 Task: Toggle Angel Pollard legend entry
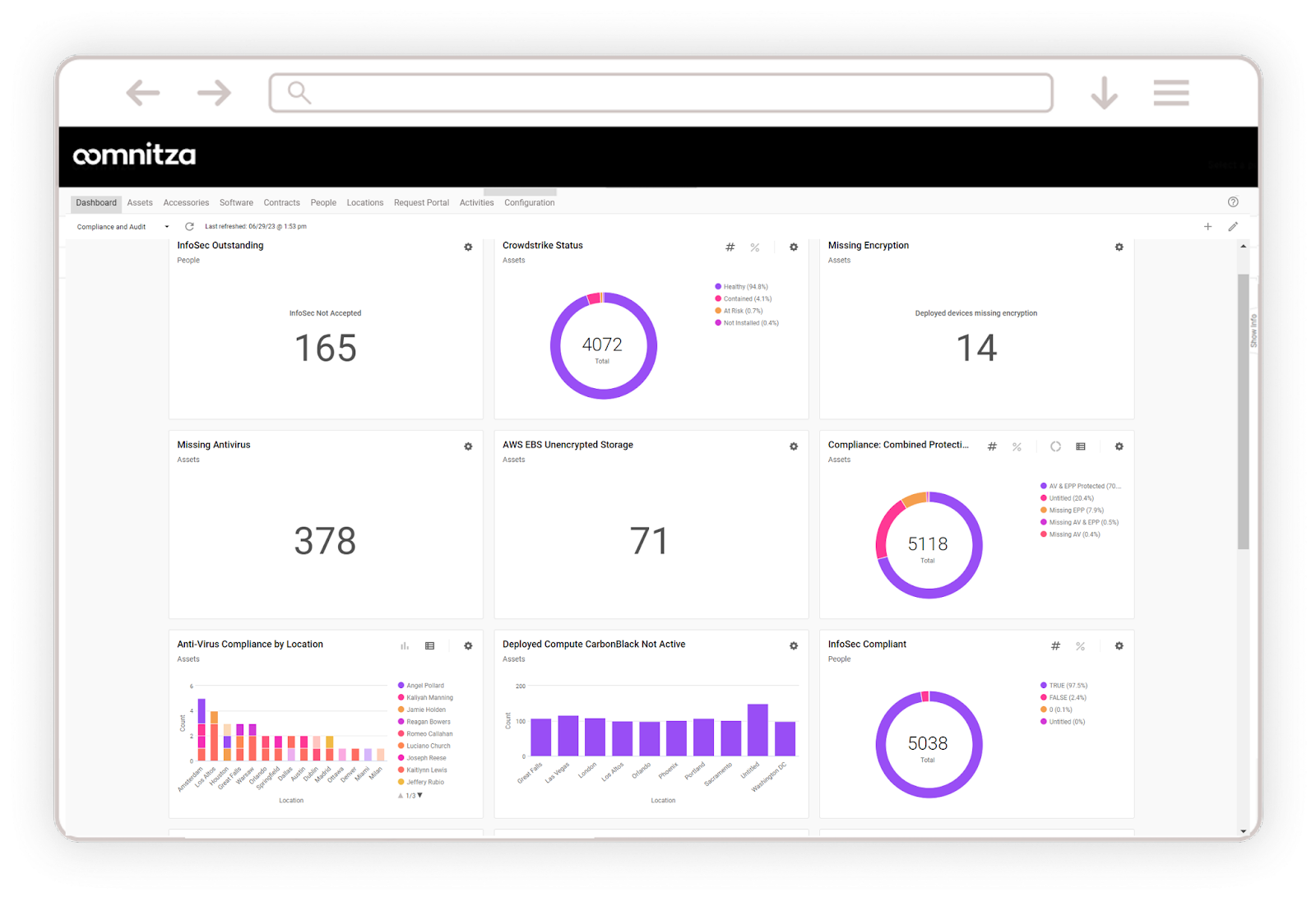coord(421,686)
